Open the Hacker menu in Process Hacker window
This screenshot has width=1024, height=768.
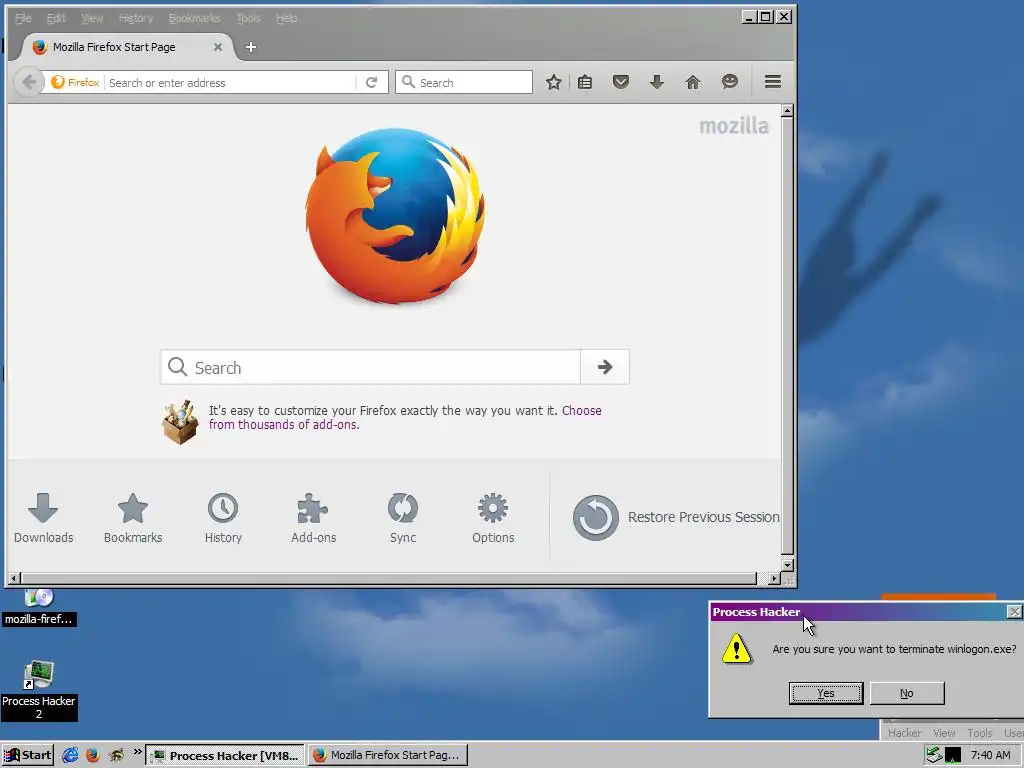[904, 733]
